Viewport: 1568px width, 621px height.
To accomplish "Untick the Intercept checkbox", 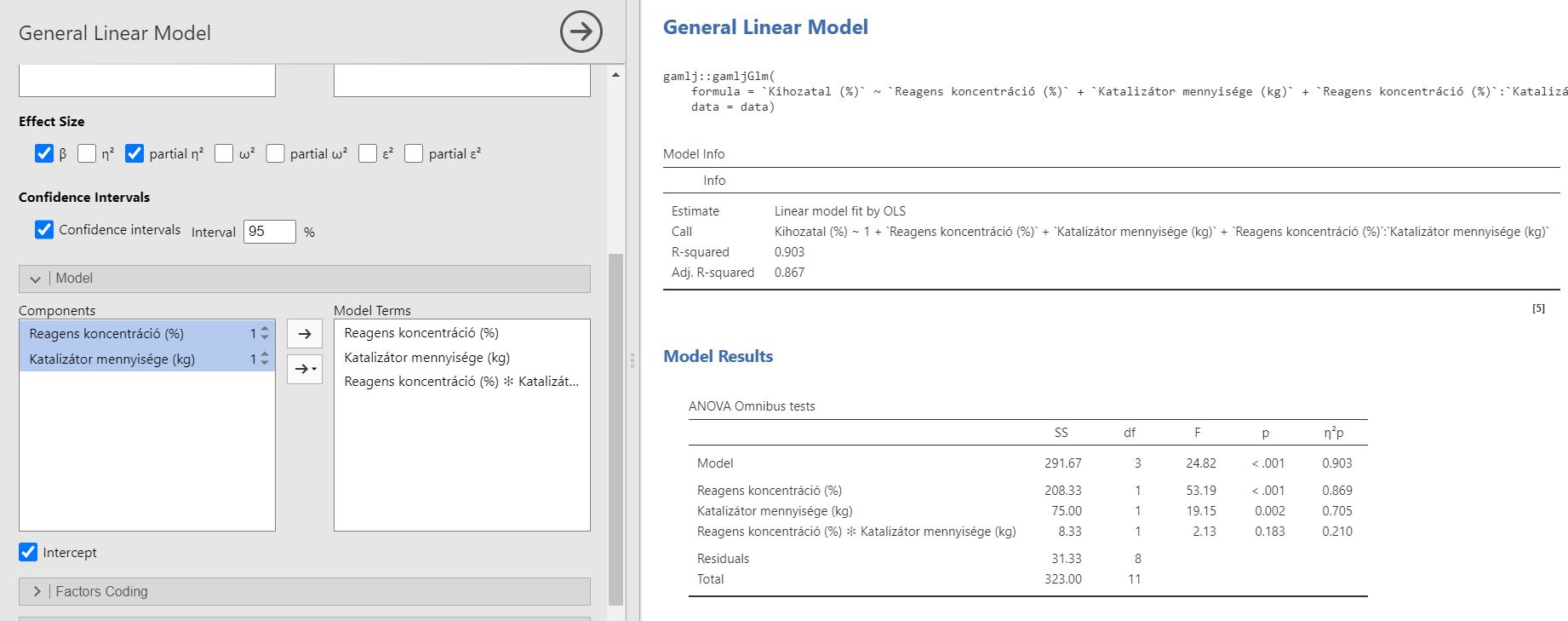I will 28,552.
